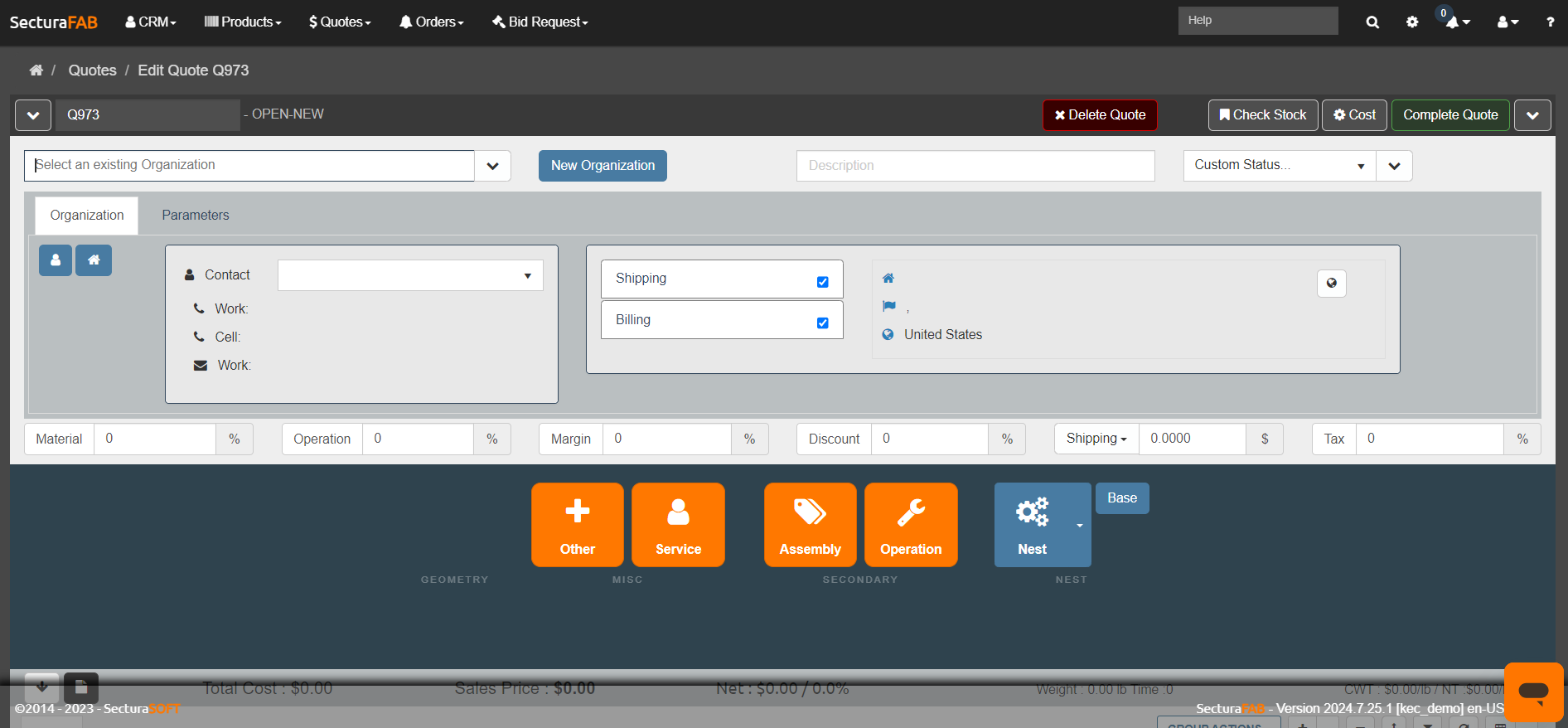The image size is (1568, 728).
Task: Uncheck the Billing checkbox
Action: click(822, 323)
